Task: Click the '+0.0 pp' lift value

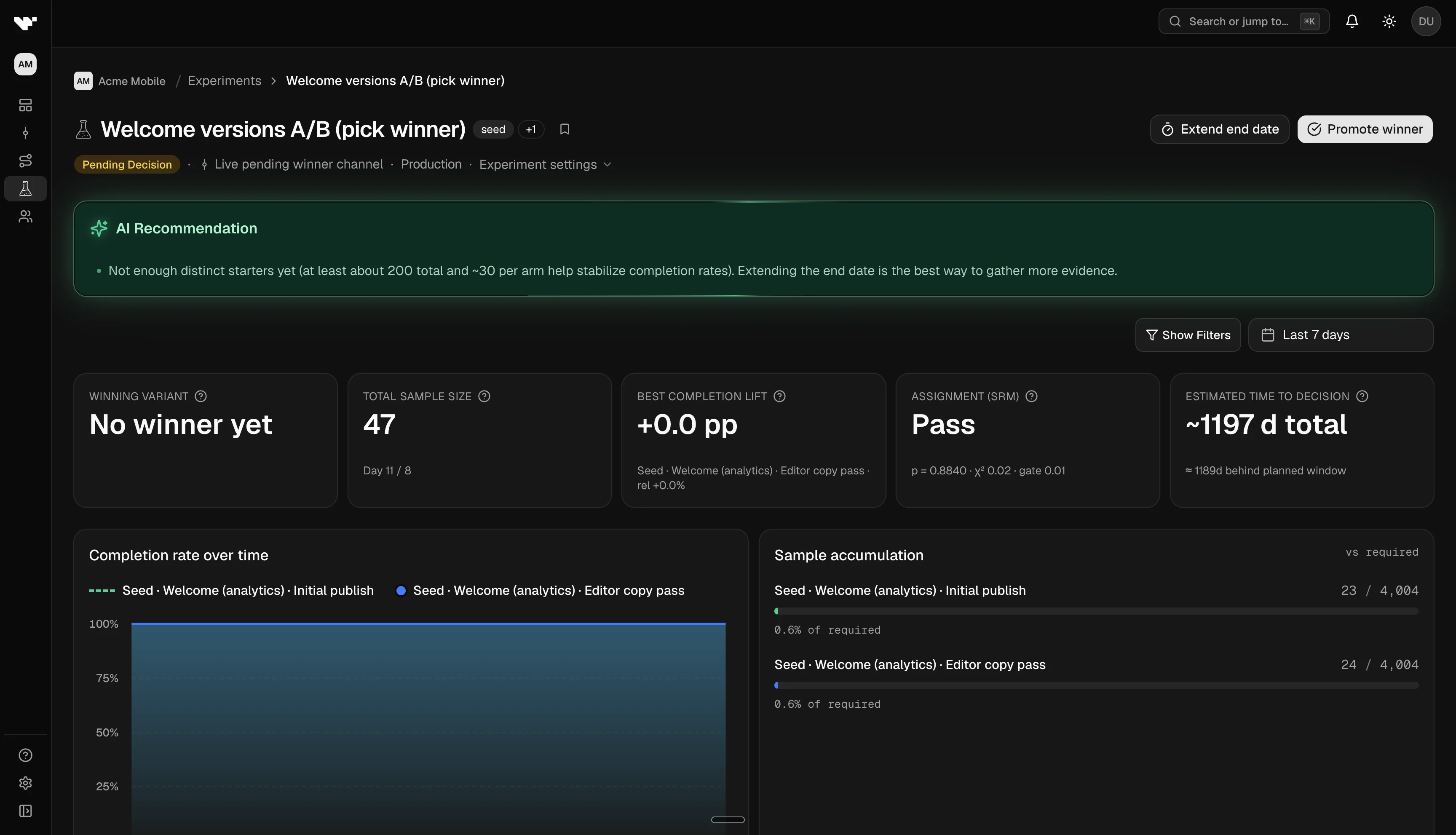Action: tap(687, 424)
